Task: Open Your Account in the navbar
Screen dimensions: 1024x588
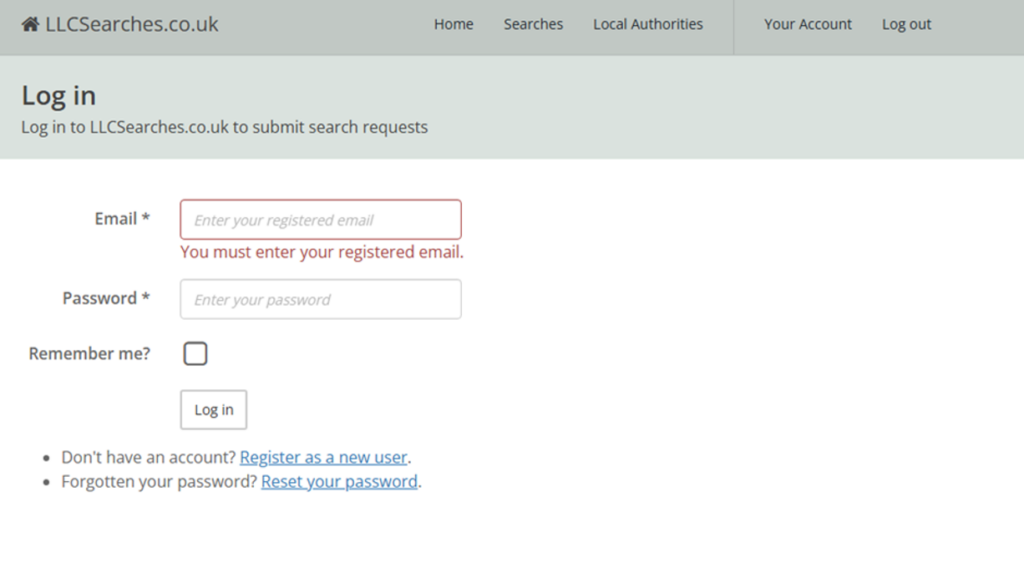Action: 808,24
